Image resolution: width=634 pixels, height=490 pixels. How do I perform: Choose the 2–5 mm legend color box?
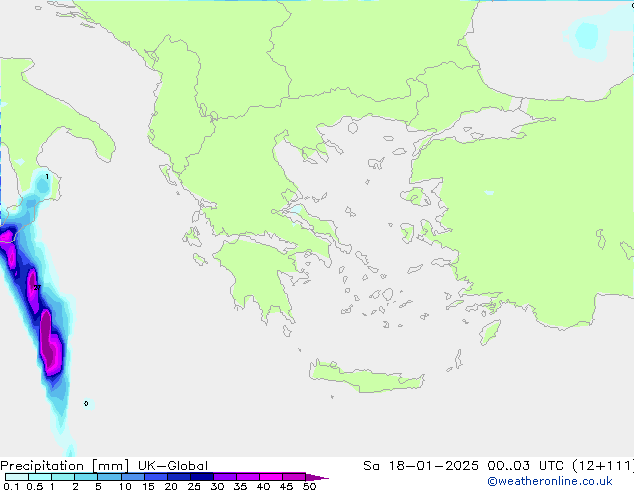click(x=86, y=477)
